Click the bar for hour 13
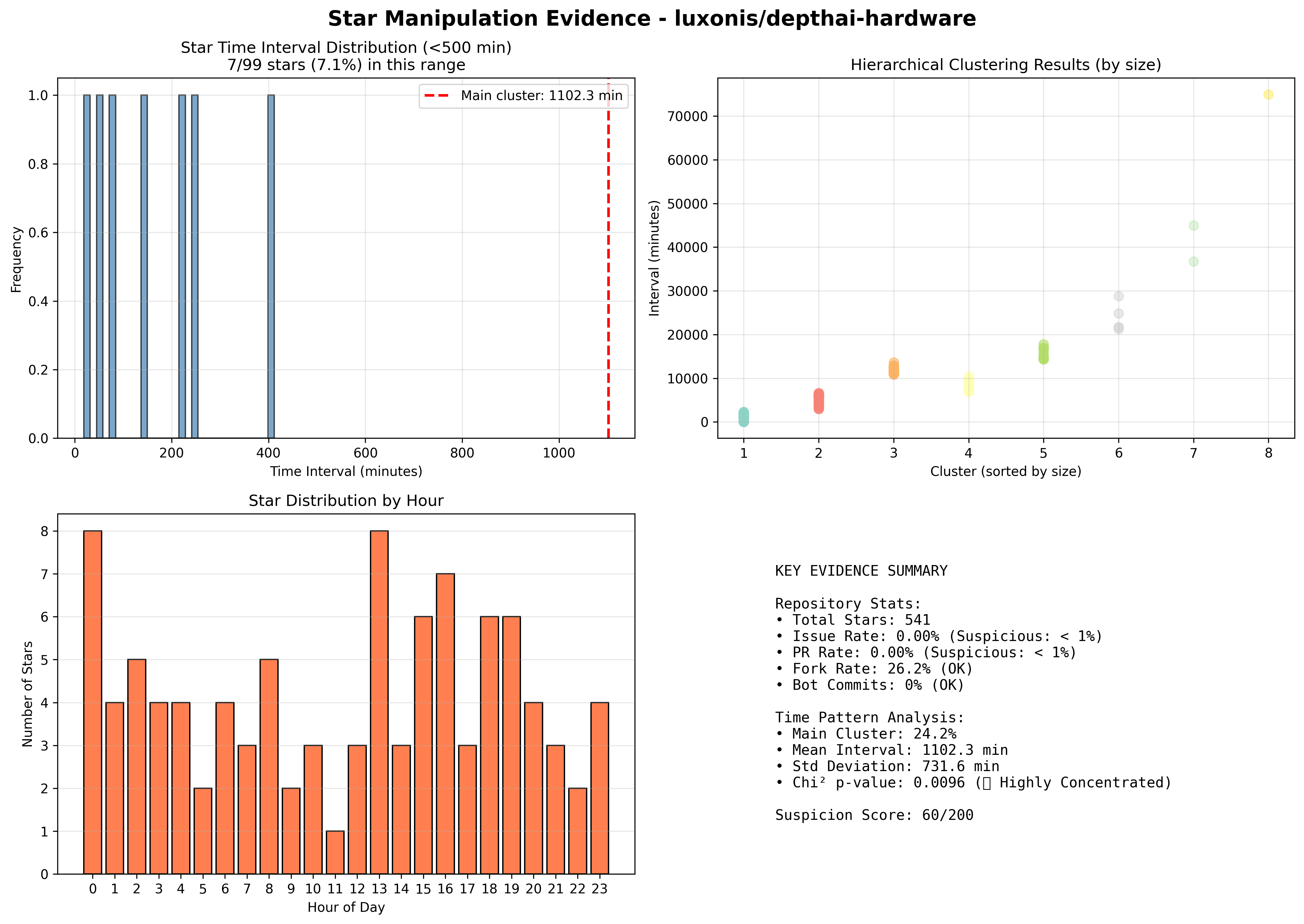 (x=379, y=702)
